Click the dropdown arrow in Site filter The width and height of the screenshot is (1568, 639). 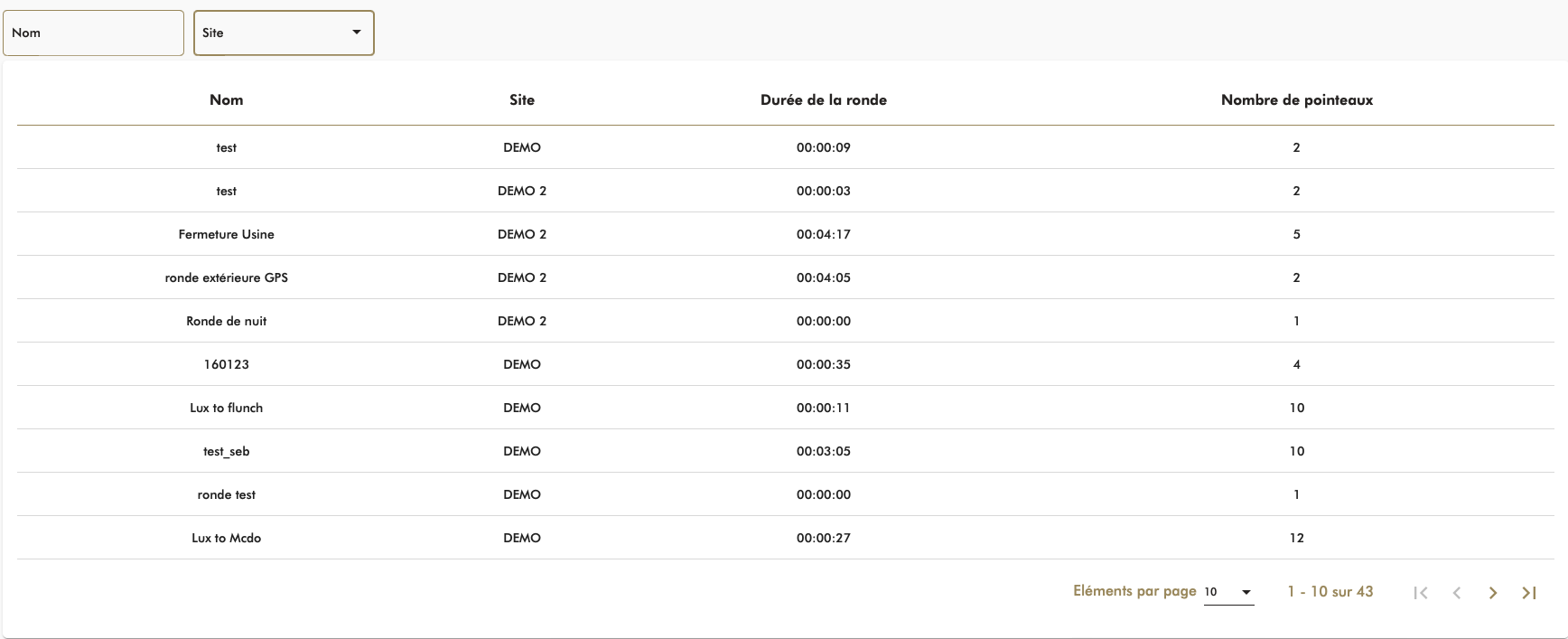pyautogui.click(x=357, y=33)
